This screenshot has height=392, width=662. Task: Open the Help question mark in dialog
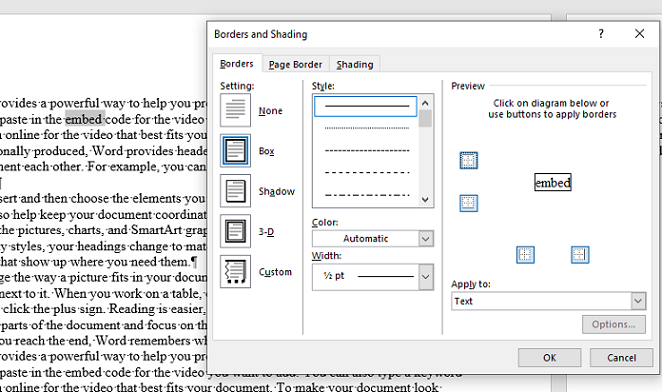pos(601,34)
